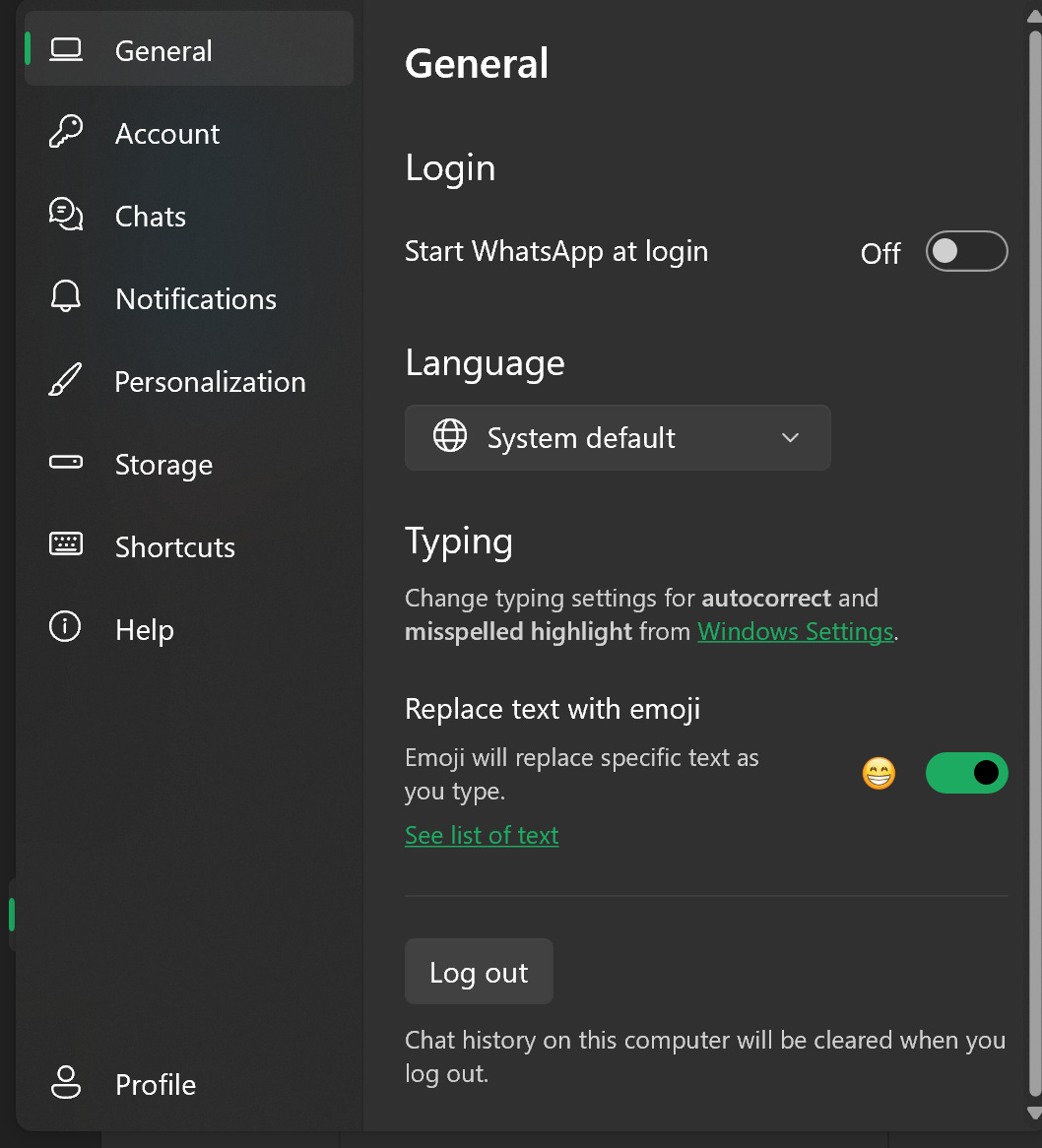The width and height of the screenshot is (1042, 1148).
Task: Click the Replace text with emoji heading
Action: click(x=553, y=709)
